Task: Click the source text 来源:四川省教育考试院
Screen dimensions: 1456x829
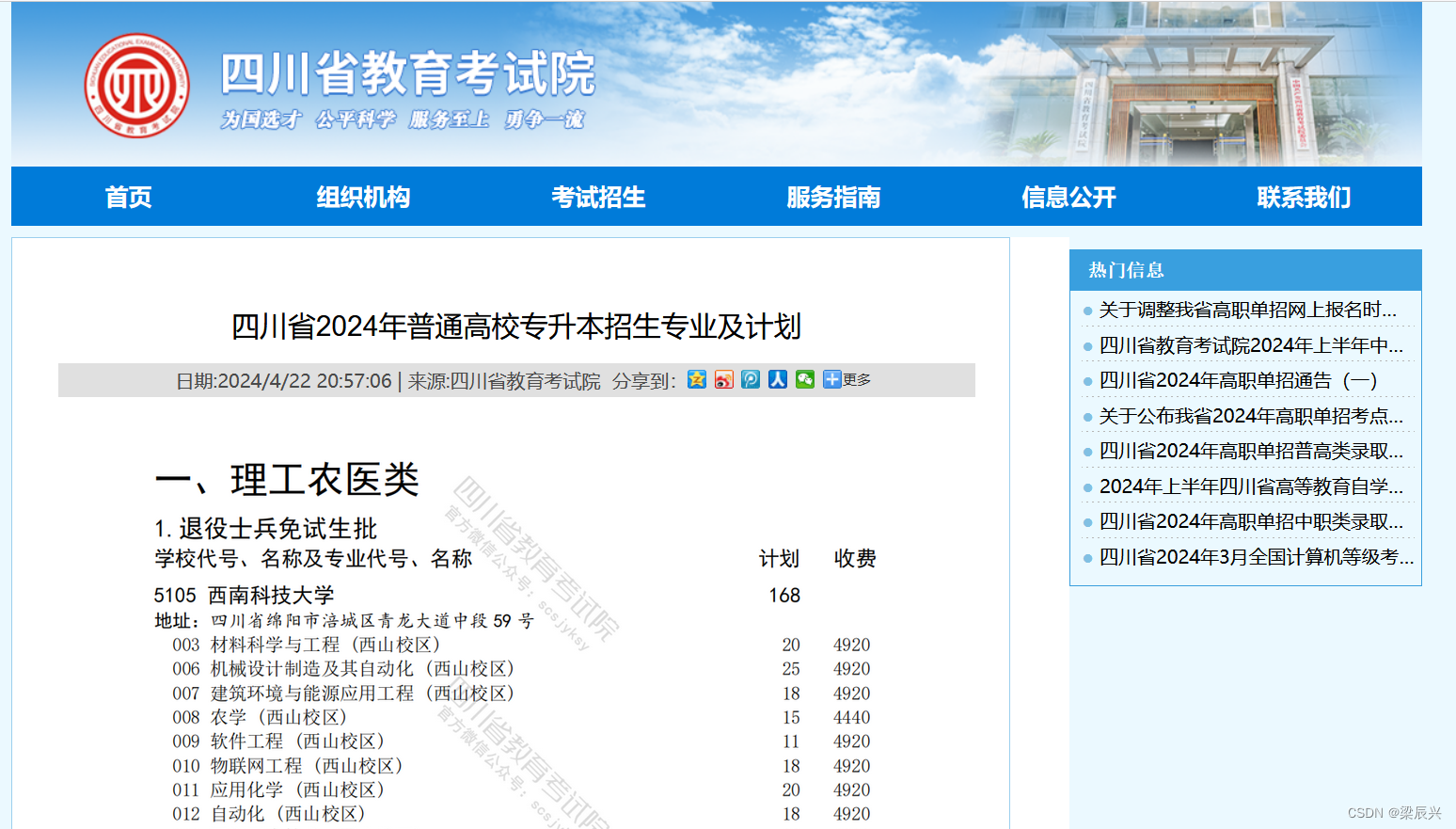Action: point(504,381)
